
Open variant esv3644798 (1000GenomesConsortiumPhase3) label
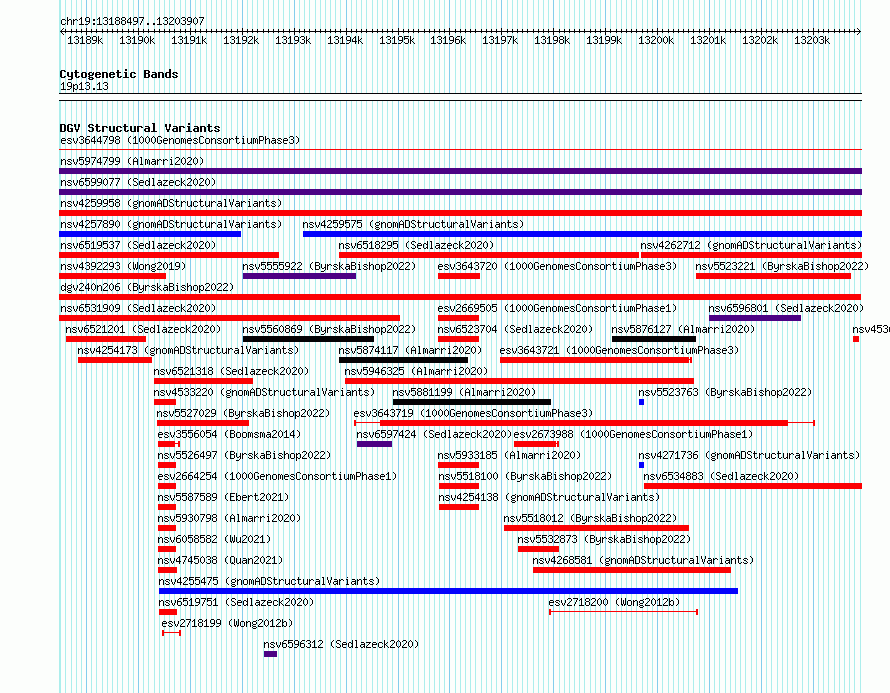pyautogui.click(x=180, y=140)
